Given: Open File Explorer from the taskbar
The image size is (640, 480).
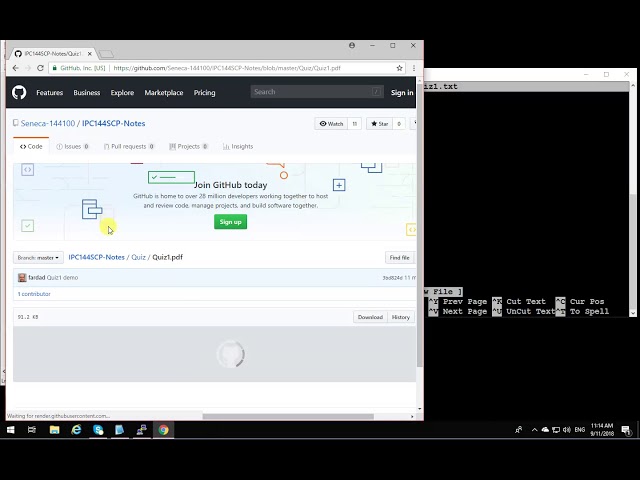Looking at the screenshot, I should (54, 430).
